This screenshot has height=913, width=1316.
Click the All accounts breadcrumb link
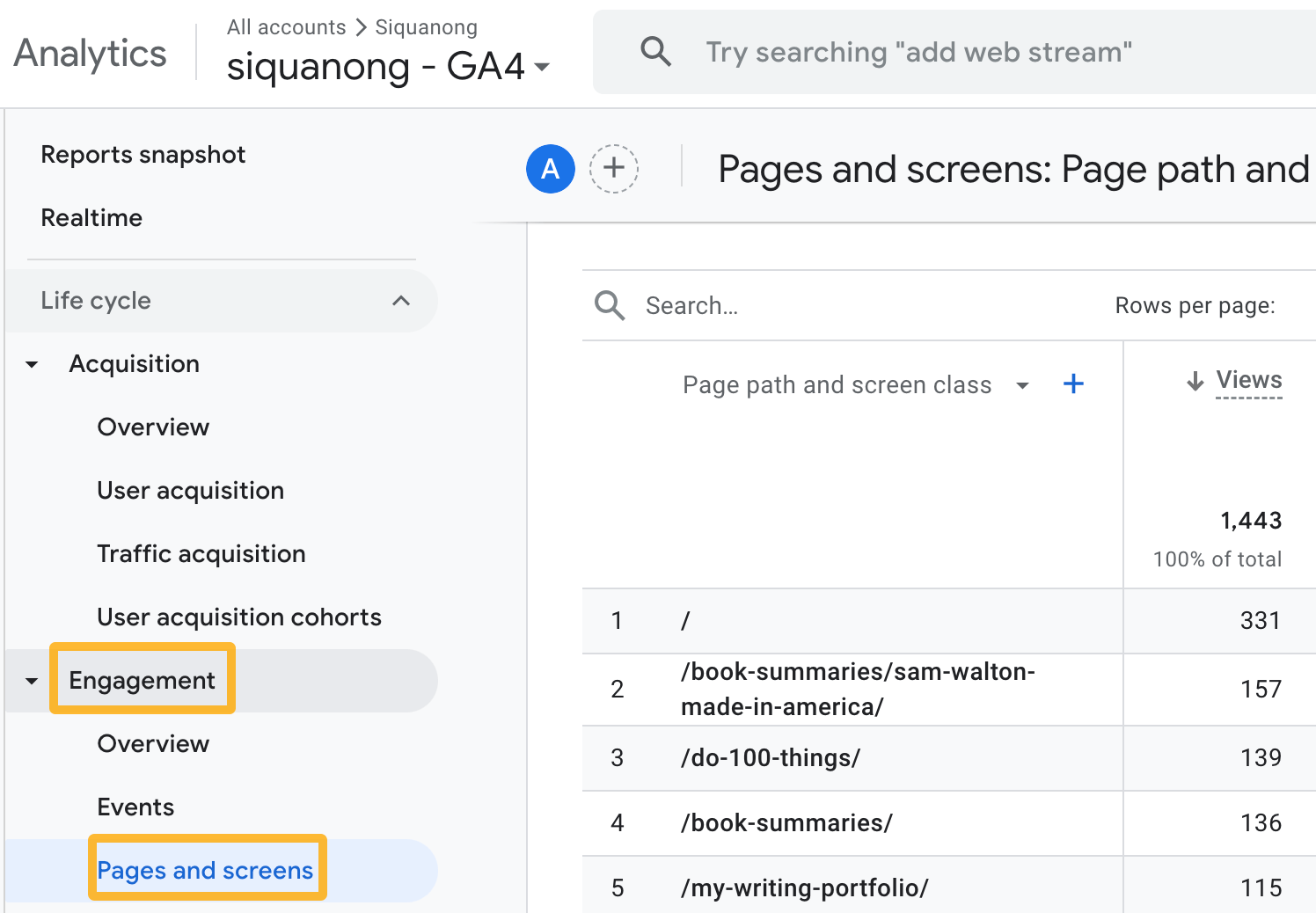coord(286,26)
